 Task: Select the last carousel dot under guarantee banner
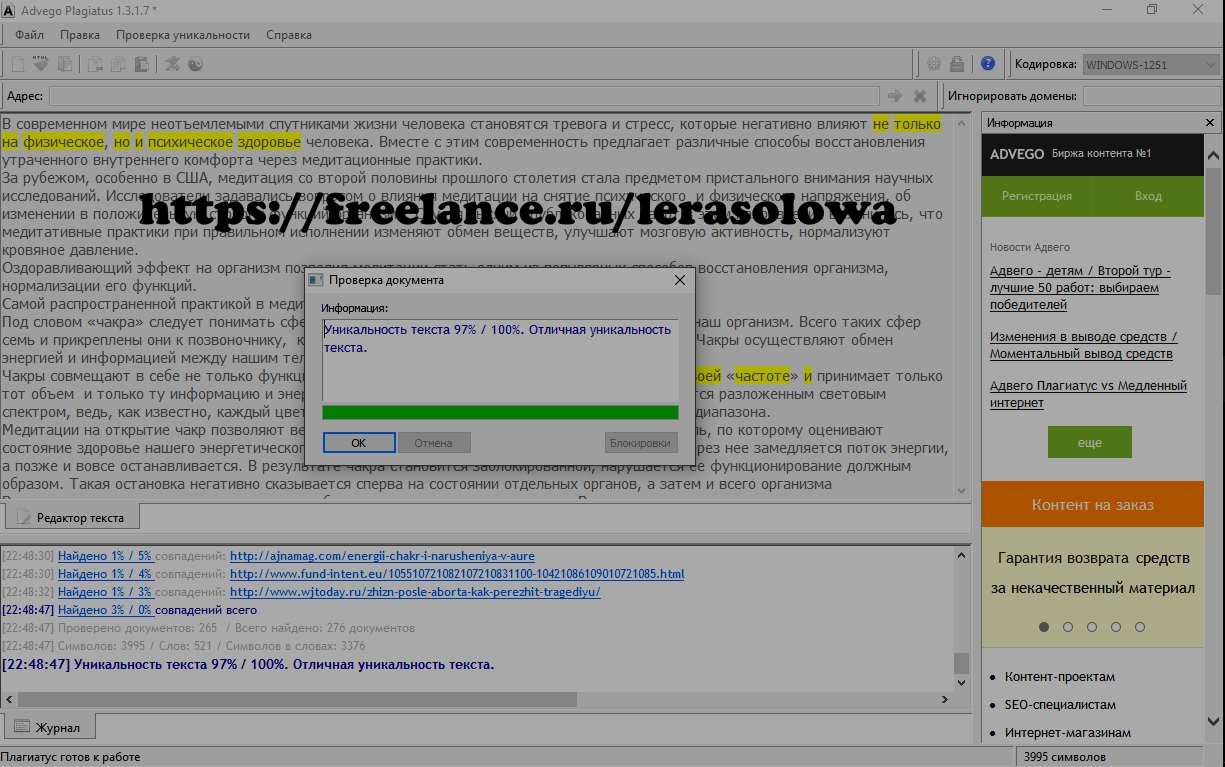coord(1140,627)
